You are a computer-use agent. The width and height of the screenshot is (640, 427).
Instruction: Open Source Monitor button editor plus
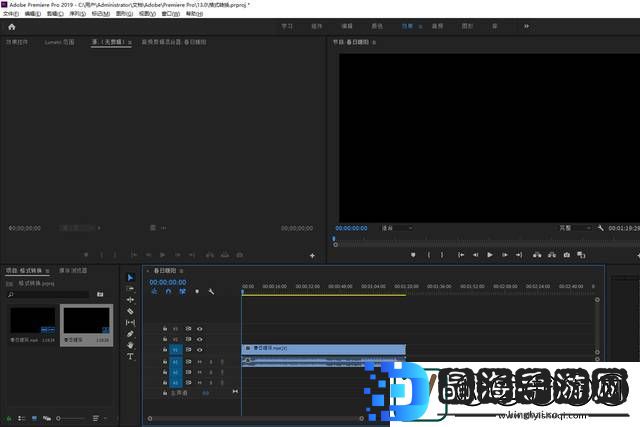pyautogui.click(x=312, y=256)
